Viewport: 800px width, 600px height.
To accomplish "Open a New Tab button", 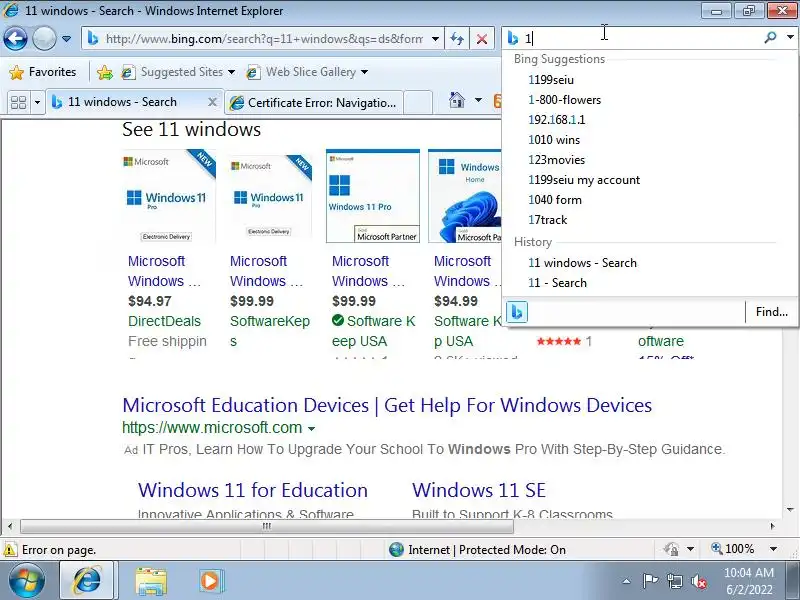I will (x=418, y=103).
